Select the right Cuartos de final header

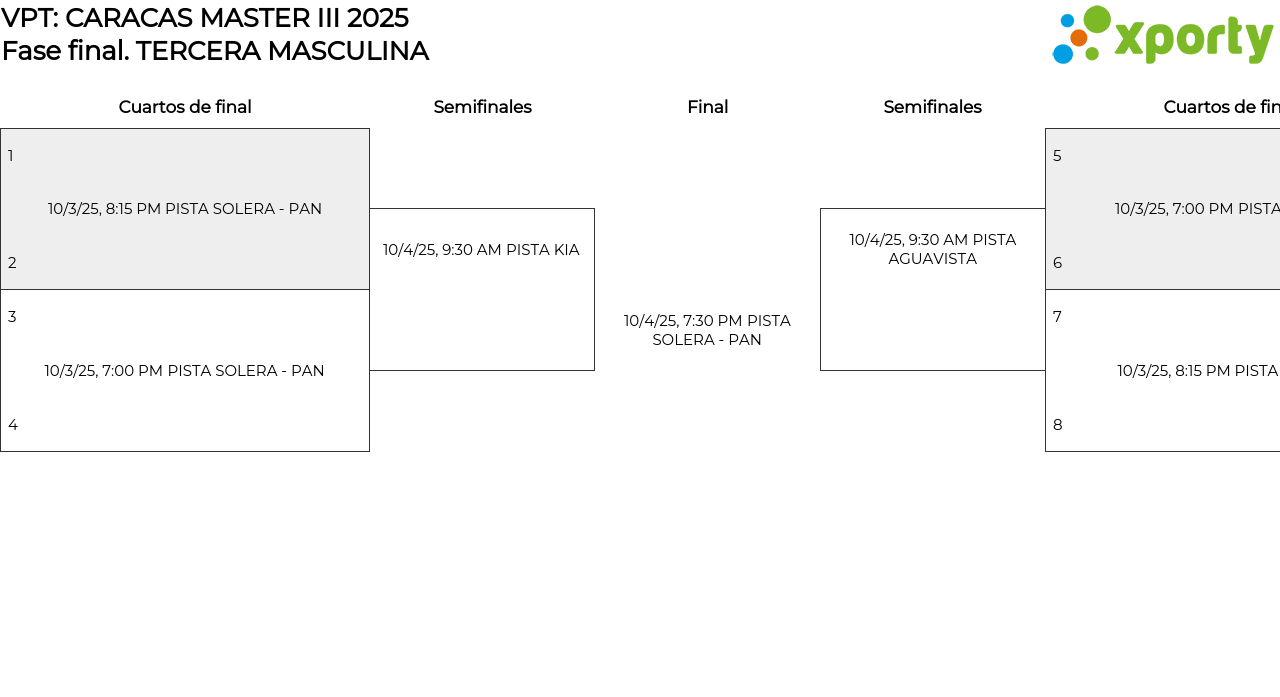pyautogui.click(x=1220, y=107)
